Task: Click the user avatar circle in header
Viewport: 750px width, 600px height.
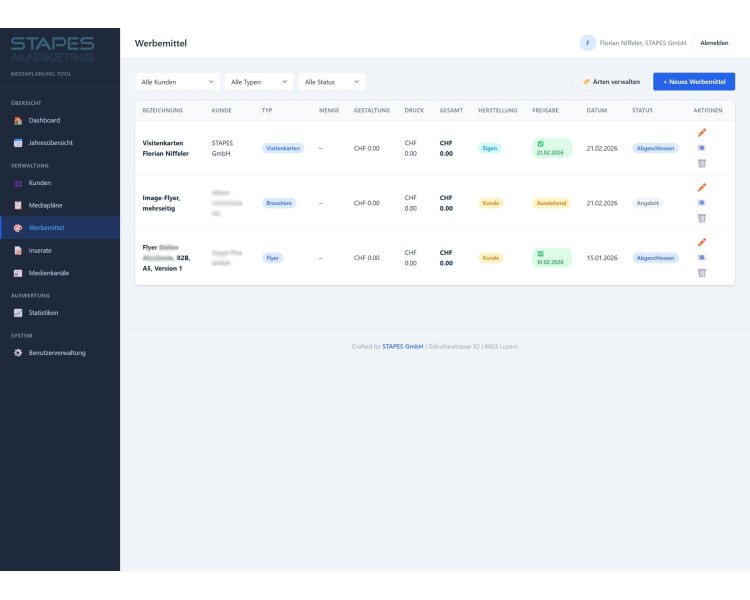Action: coord(587,43)
